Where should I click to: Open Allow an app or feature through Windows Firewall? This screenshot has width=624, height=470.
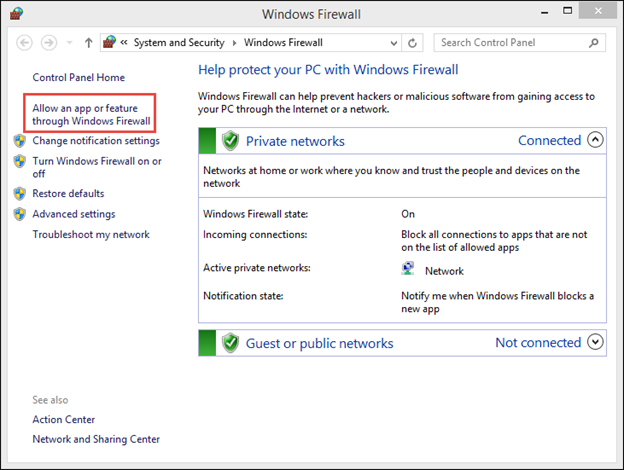91,115
